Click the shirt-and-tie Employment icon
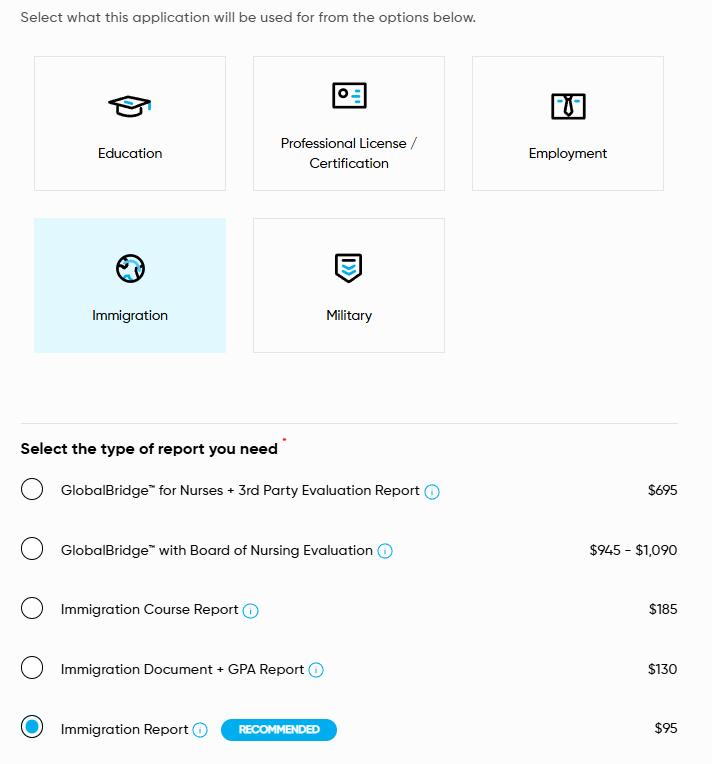 [x=568, y=105]
